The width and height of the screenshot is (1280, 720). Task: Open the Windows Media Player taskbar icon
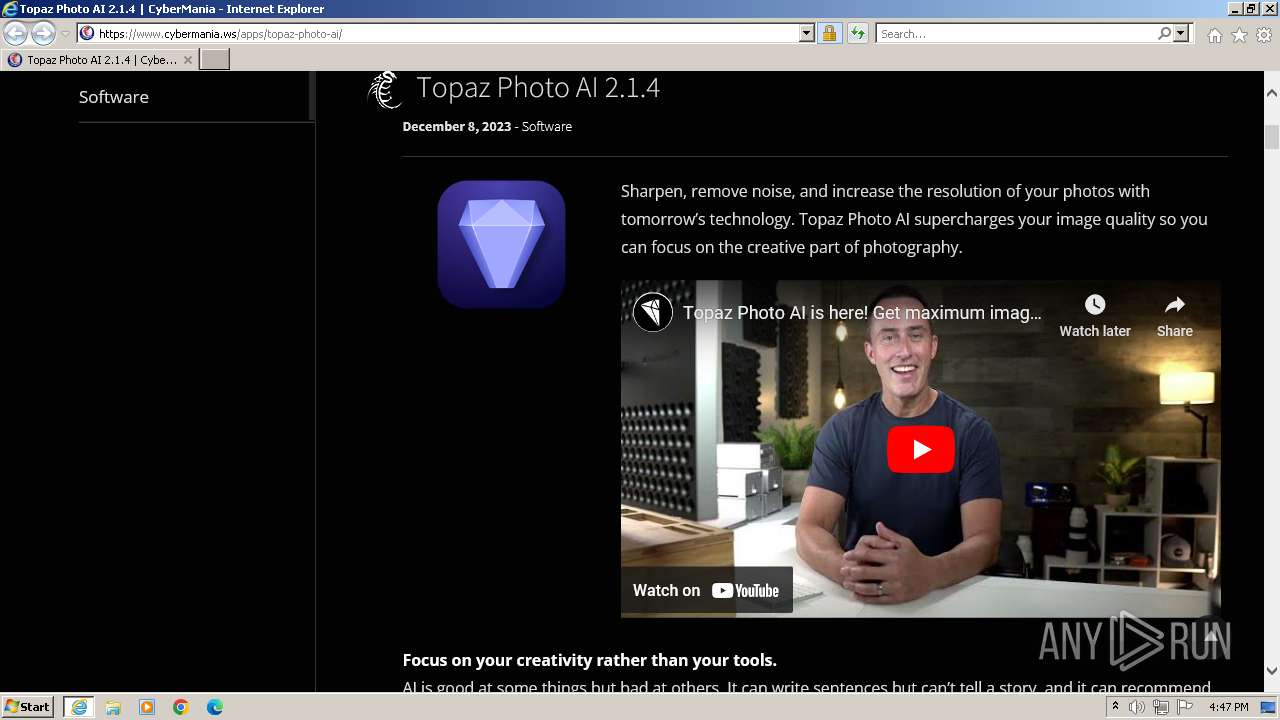click(x=147, y=707)
